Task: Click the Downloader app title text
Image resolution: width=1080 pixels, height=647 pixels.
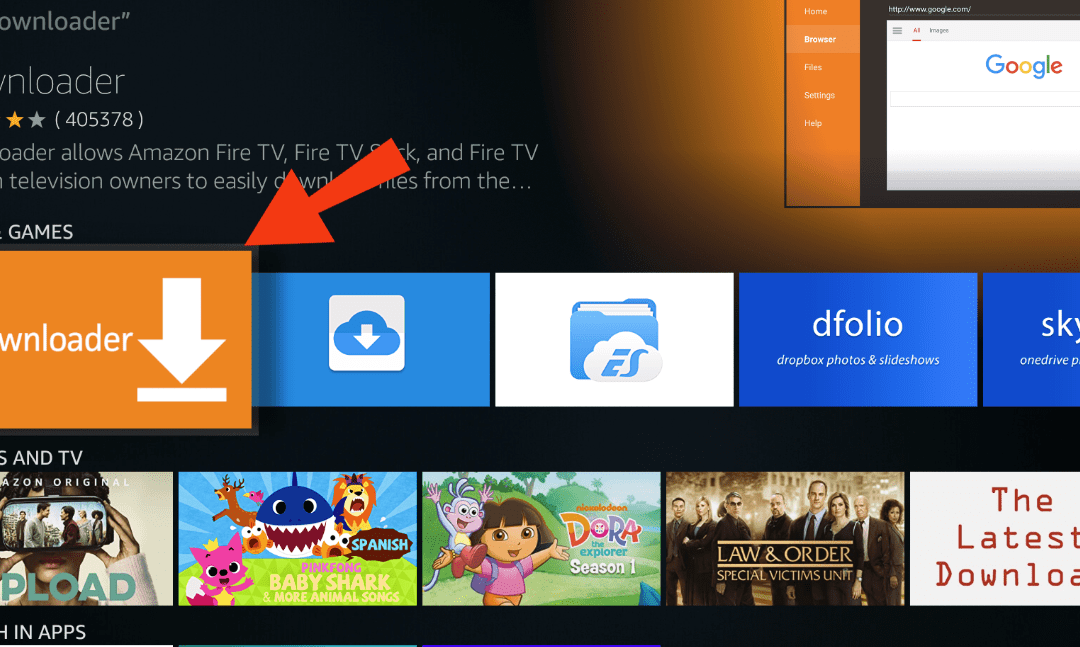Action: (x=62, y=81)
